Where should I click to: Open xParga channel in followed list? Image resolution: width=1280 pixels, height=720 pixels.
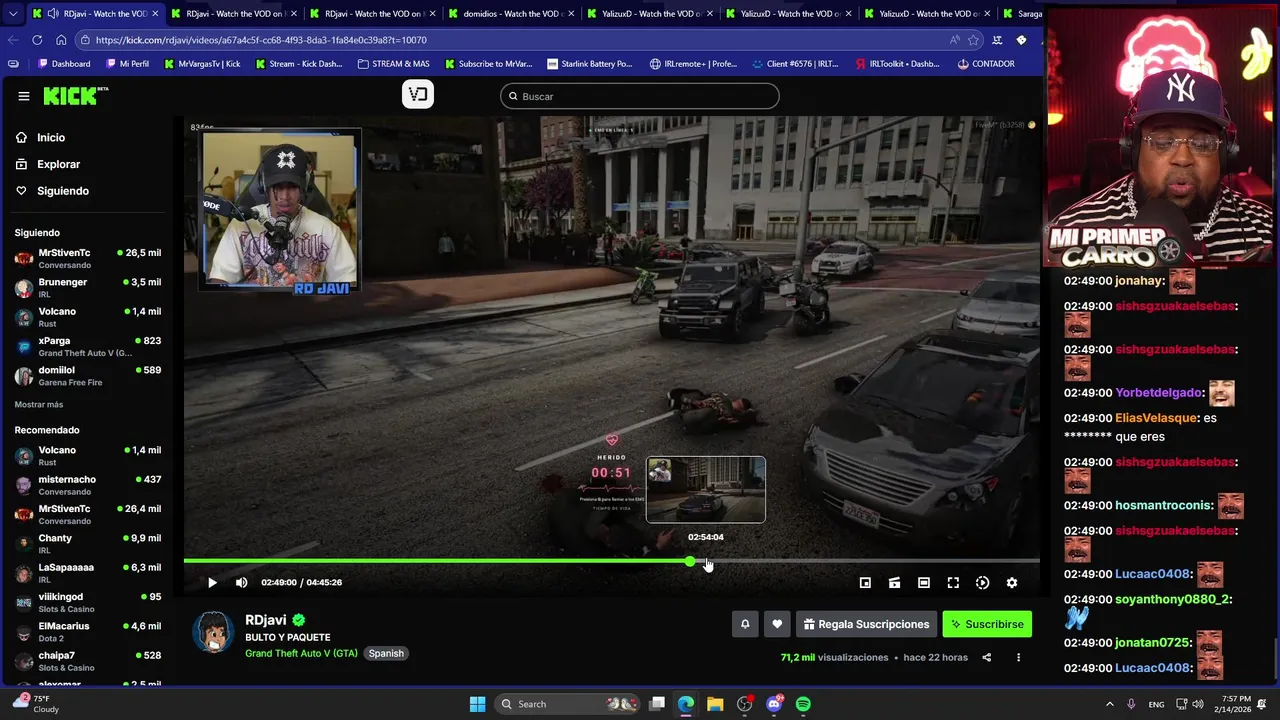88,346
